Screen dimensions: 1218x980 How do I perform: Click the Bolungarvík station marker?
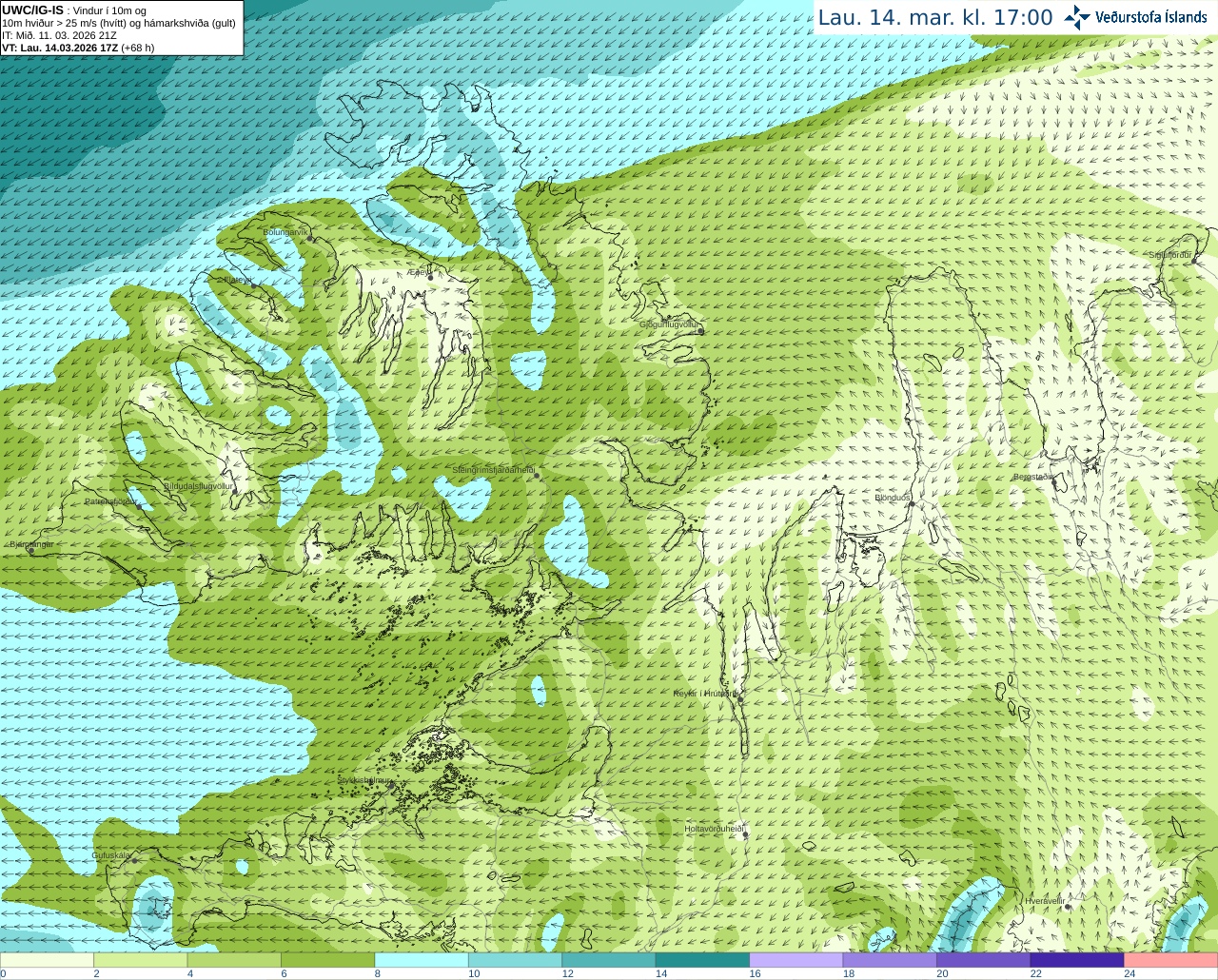click(x=311, y=239)
